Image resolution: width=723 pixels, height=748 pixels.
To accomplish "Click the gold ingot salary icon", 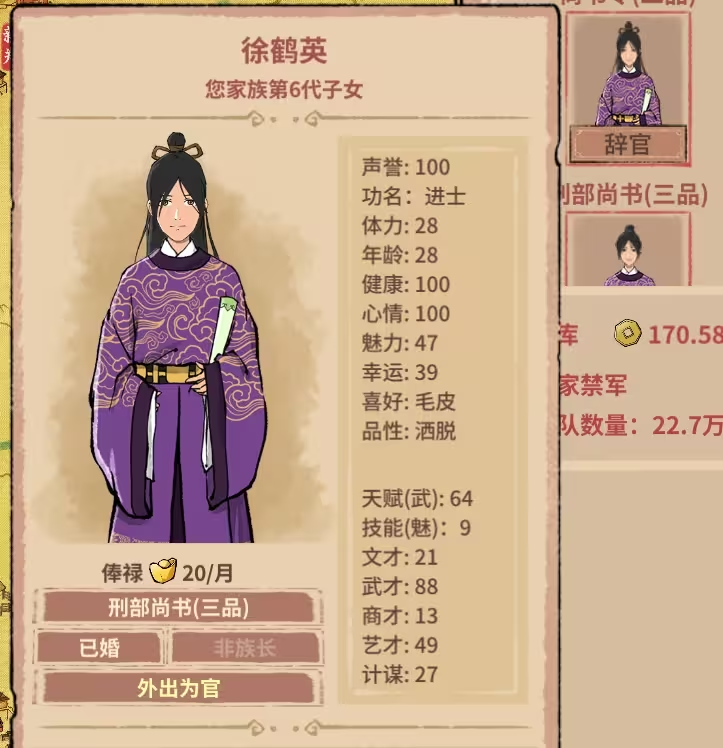I will pyautogui.click(x=163, y=571).
